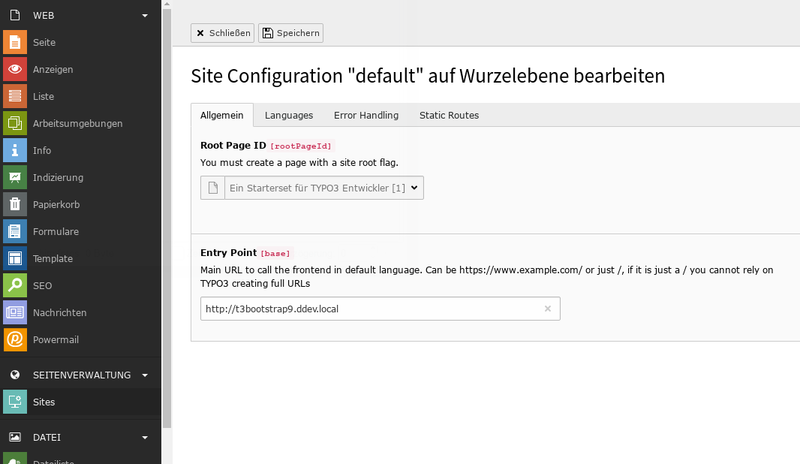The width and height of the screenshot is (800, 464).
Task: Collapse the WEB module group
Action: pos(145,16)
